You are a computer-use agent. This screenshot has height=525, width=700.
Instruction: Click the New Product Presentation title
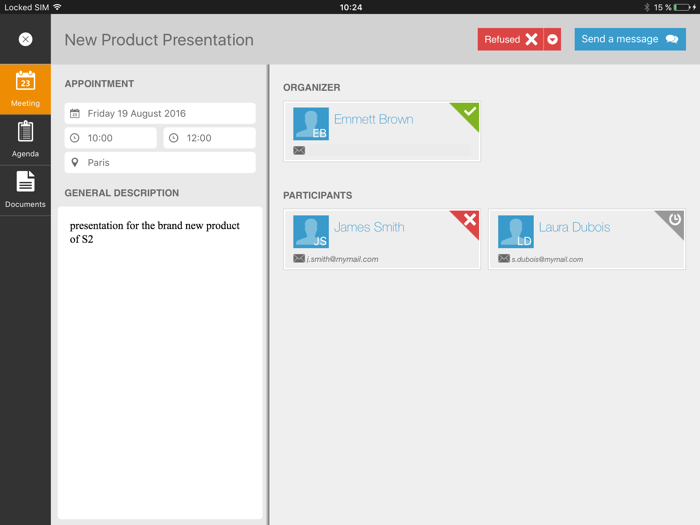[159, 40]
